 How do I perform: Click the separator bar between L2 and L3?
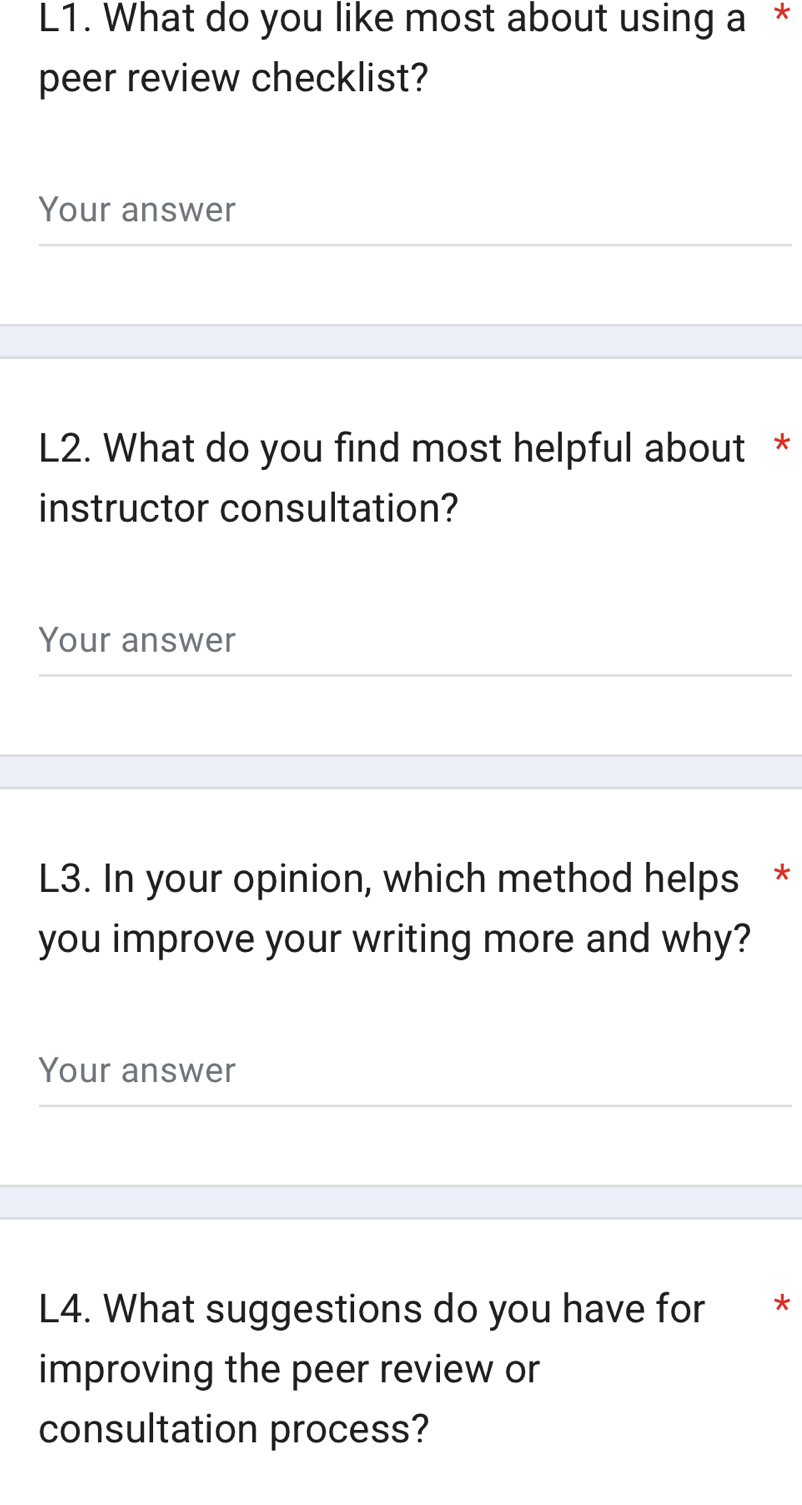(400, 771)
